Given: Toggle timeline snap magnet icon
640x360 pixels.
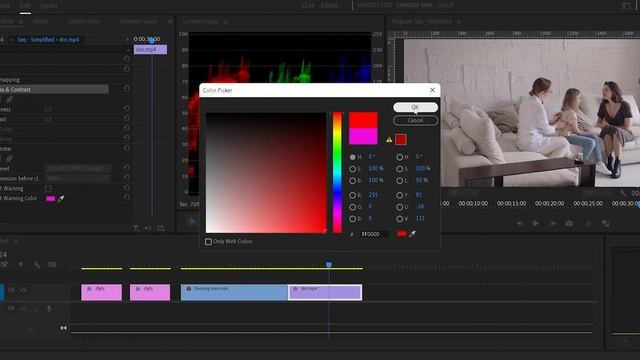Looking at the screenshot, I should coord(4,264).
